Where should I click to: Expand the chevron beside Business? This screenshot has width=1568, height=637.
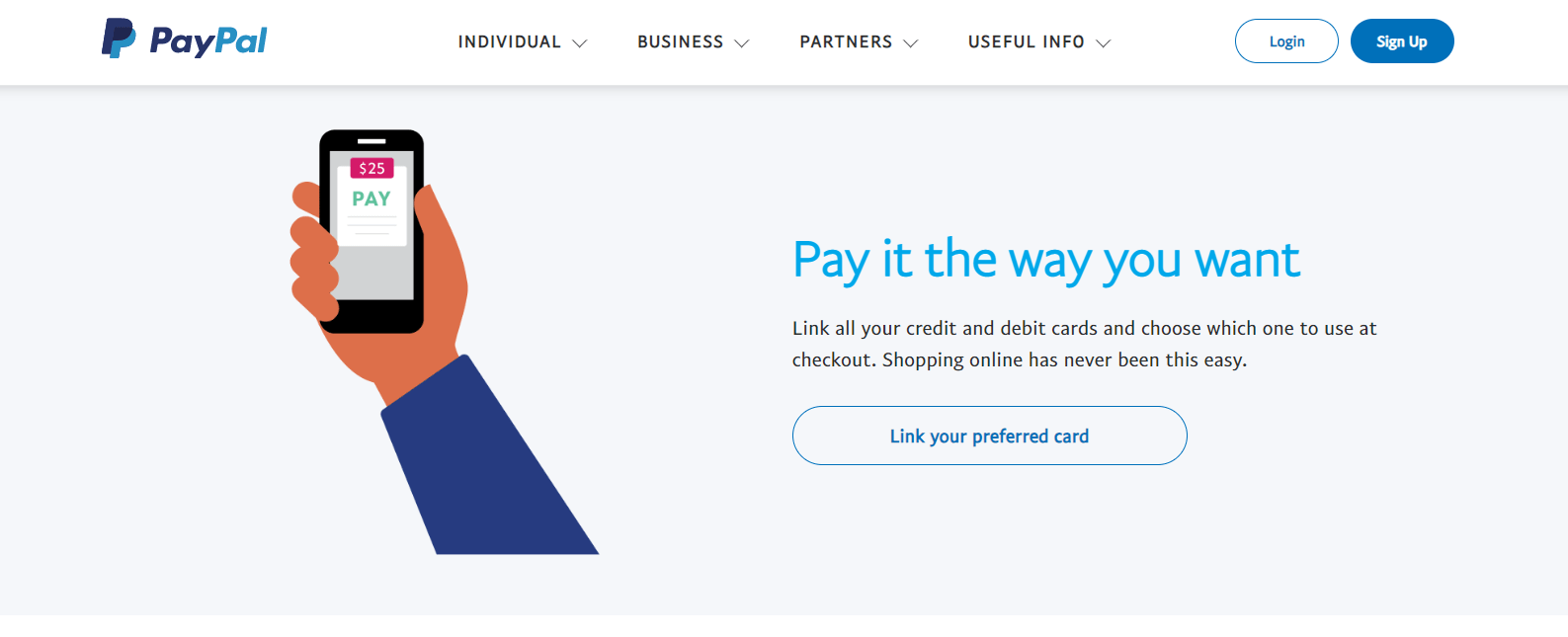[742, 43]
